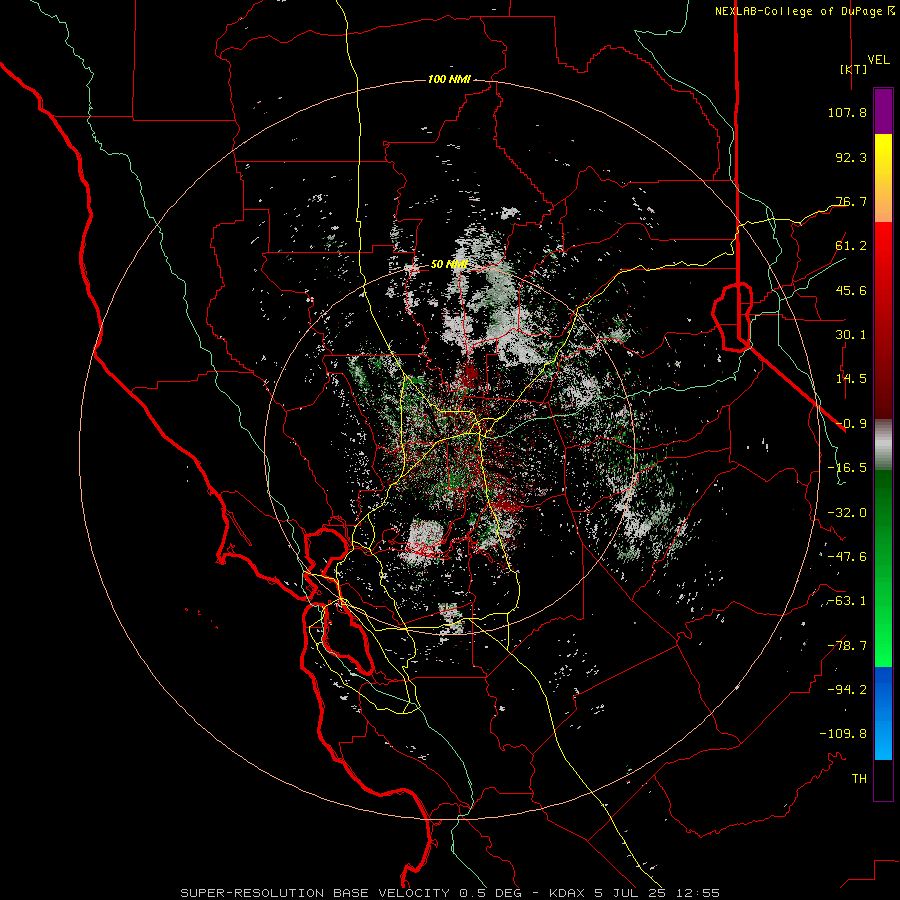This screenshot has height=900, width=900.
Task: Click the VEL legend title
Action: pos(879,59)
